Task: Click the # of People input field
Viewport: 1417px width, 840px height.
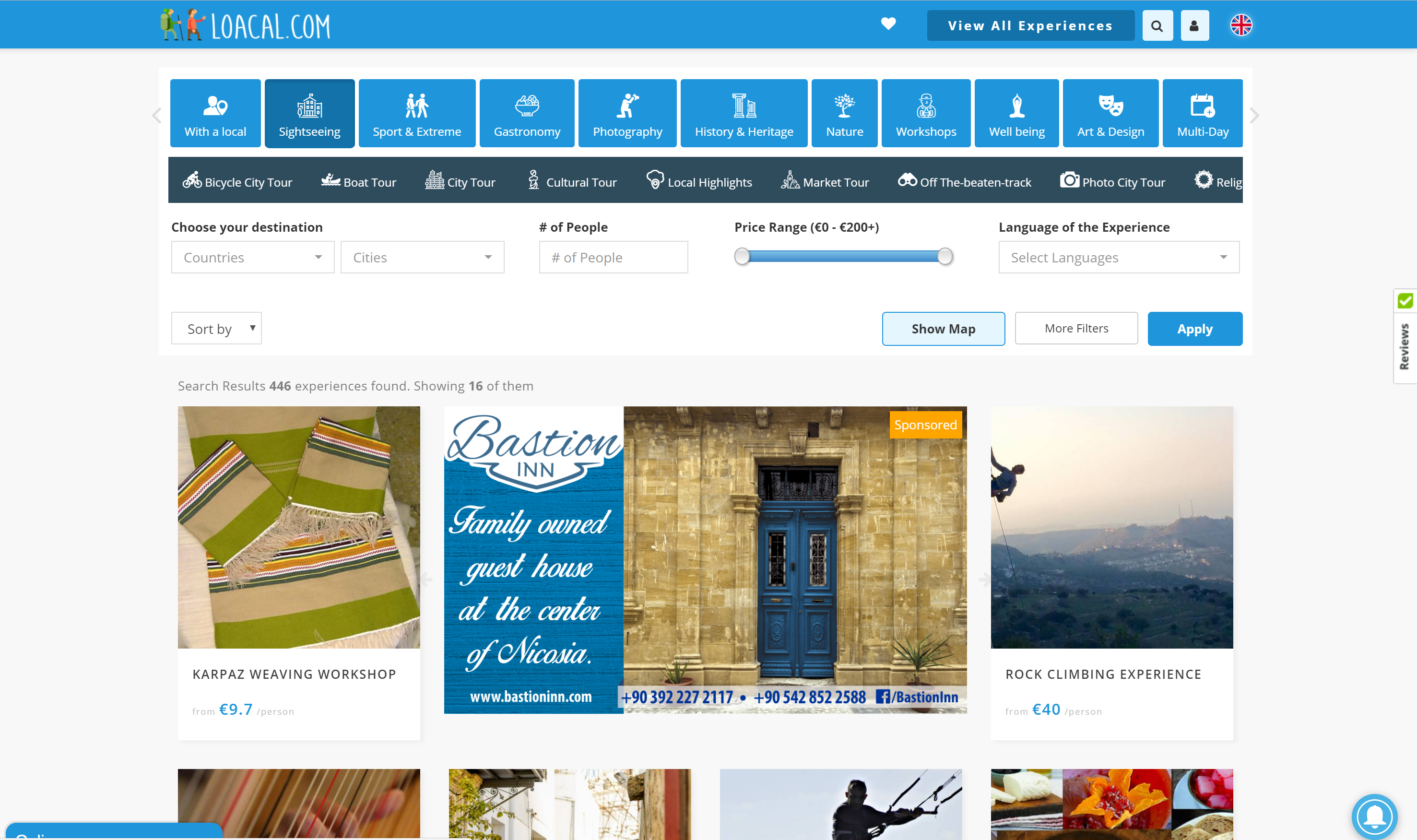Action: pyautogui.click(x=614, y=257)
